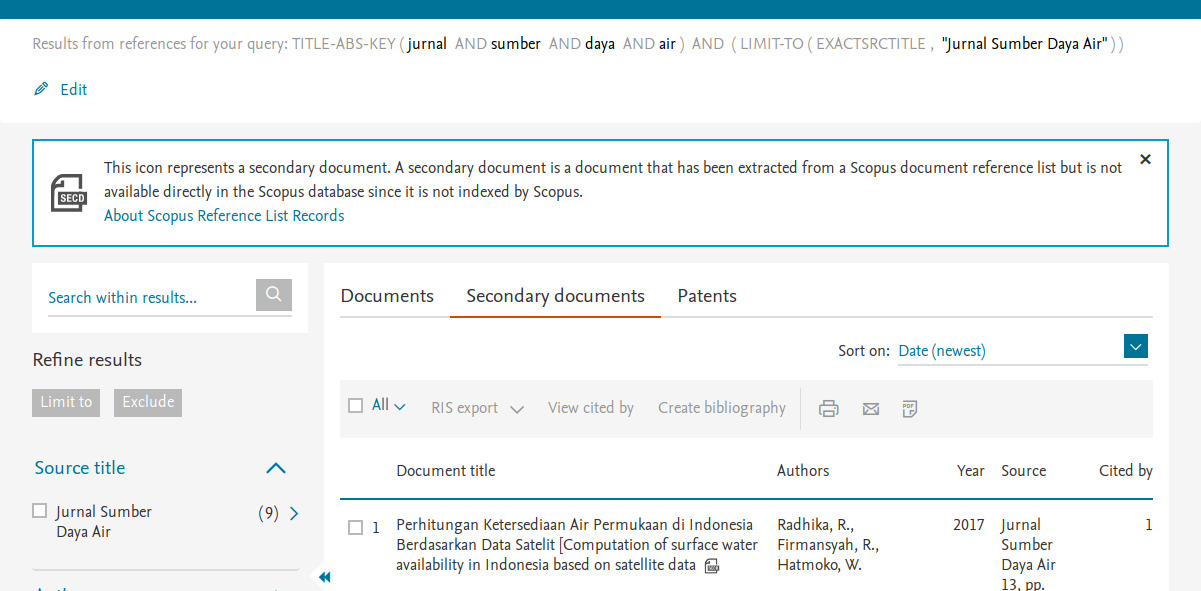Click the pencil icon next to Edit

[x=39, y=89]
